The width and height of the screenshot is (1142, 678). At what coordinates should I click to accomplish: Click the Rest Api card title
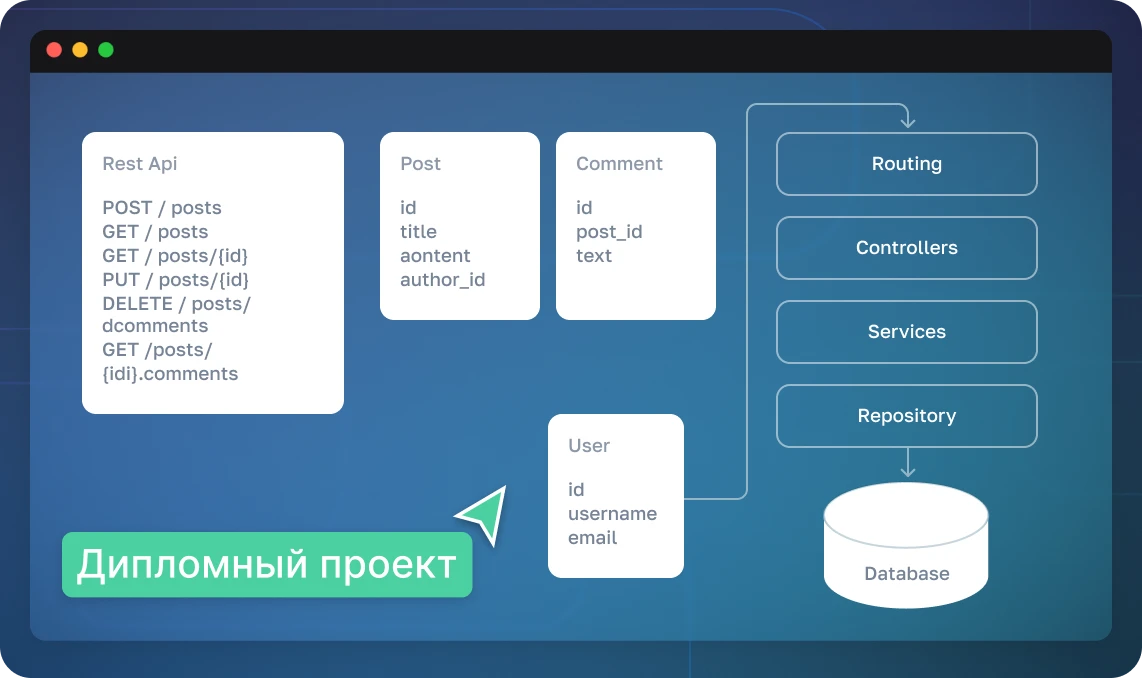(x=140, y=164)
